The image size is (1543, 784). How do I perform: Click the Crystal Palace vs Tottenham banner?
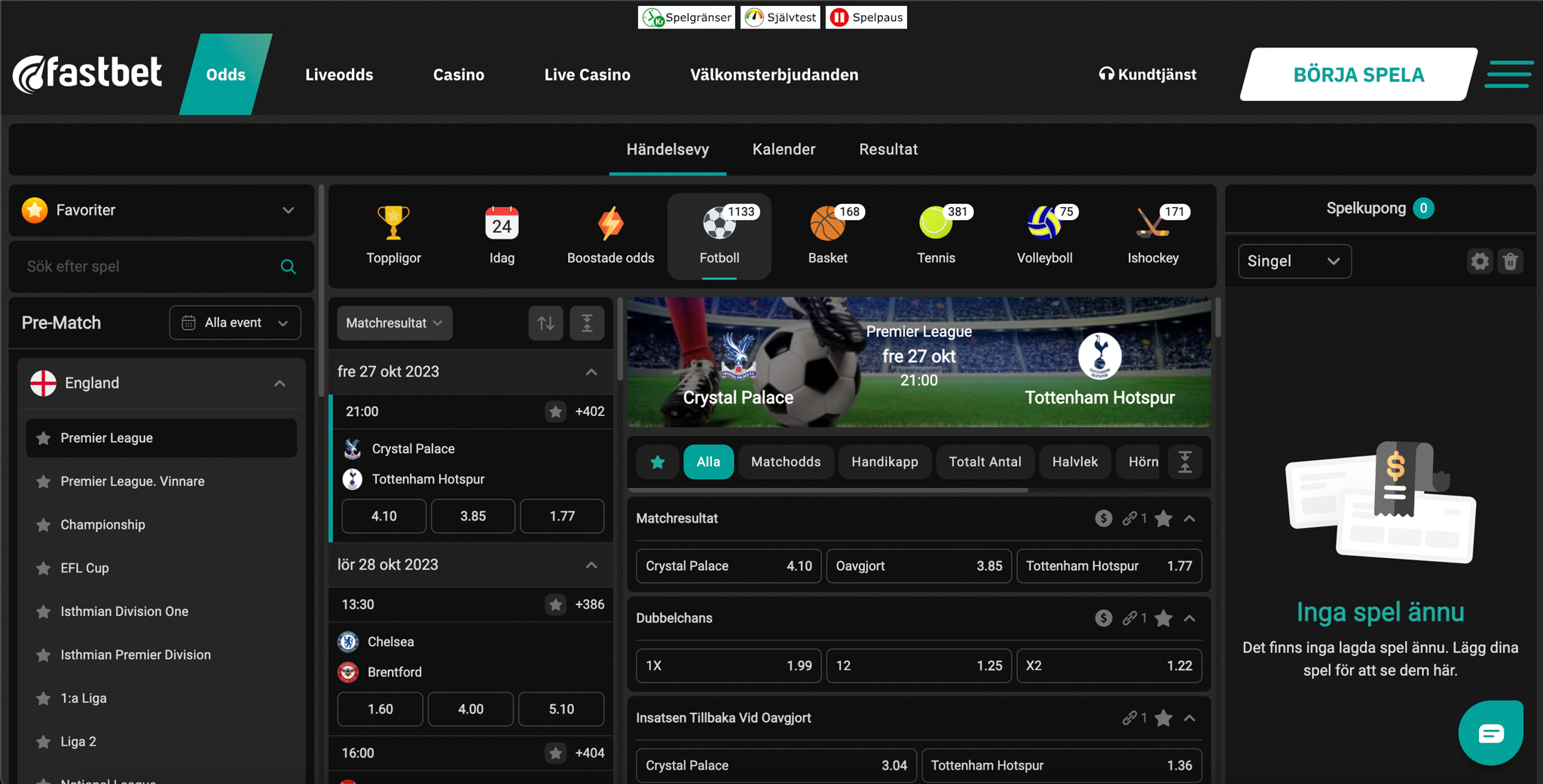pos(918,362)
